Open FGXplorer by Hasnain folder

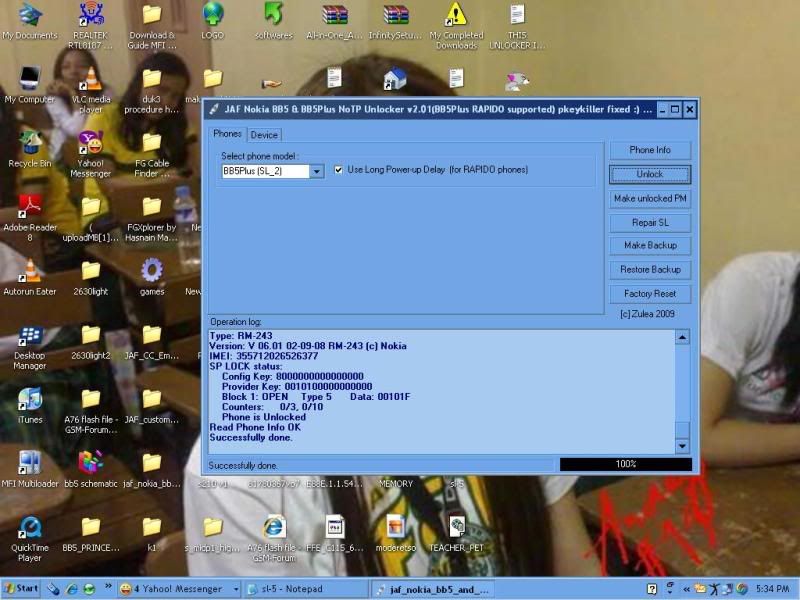(x=152, y=218)
